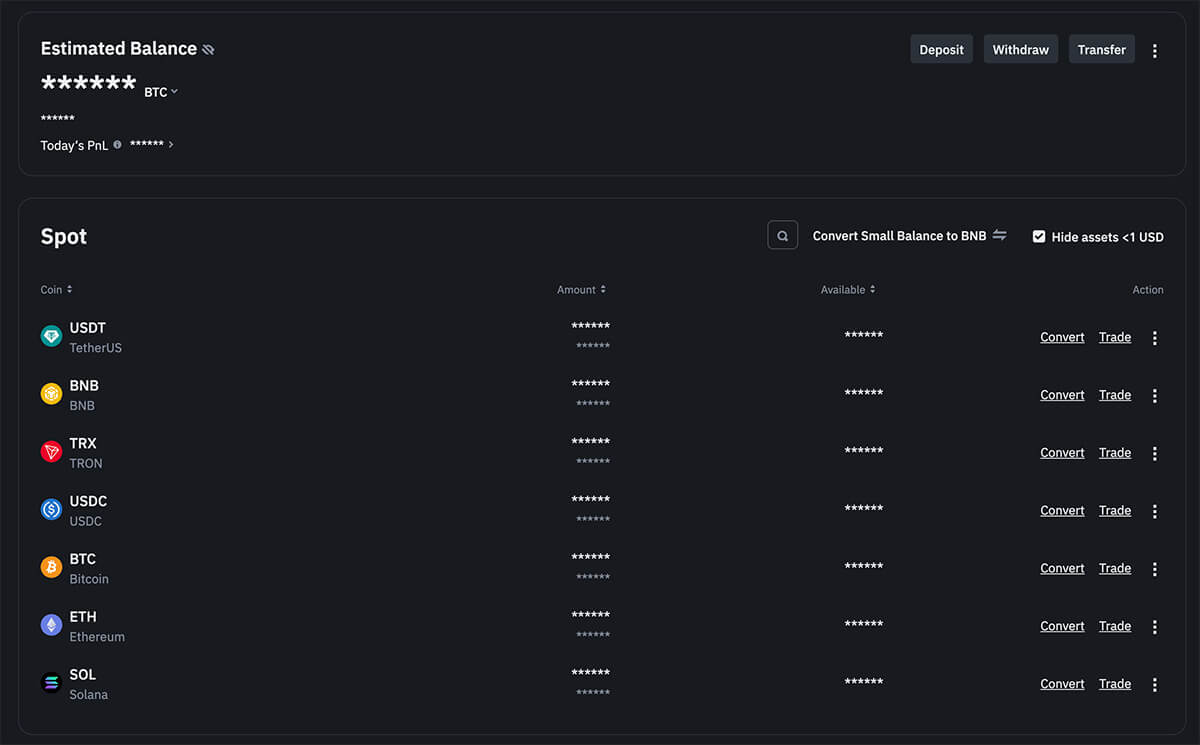Viewport: 1200px width, 745px height.
Task: Open the USDT row action menu
Action: coord(1155,337)
